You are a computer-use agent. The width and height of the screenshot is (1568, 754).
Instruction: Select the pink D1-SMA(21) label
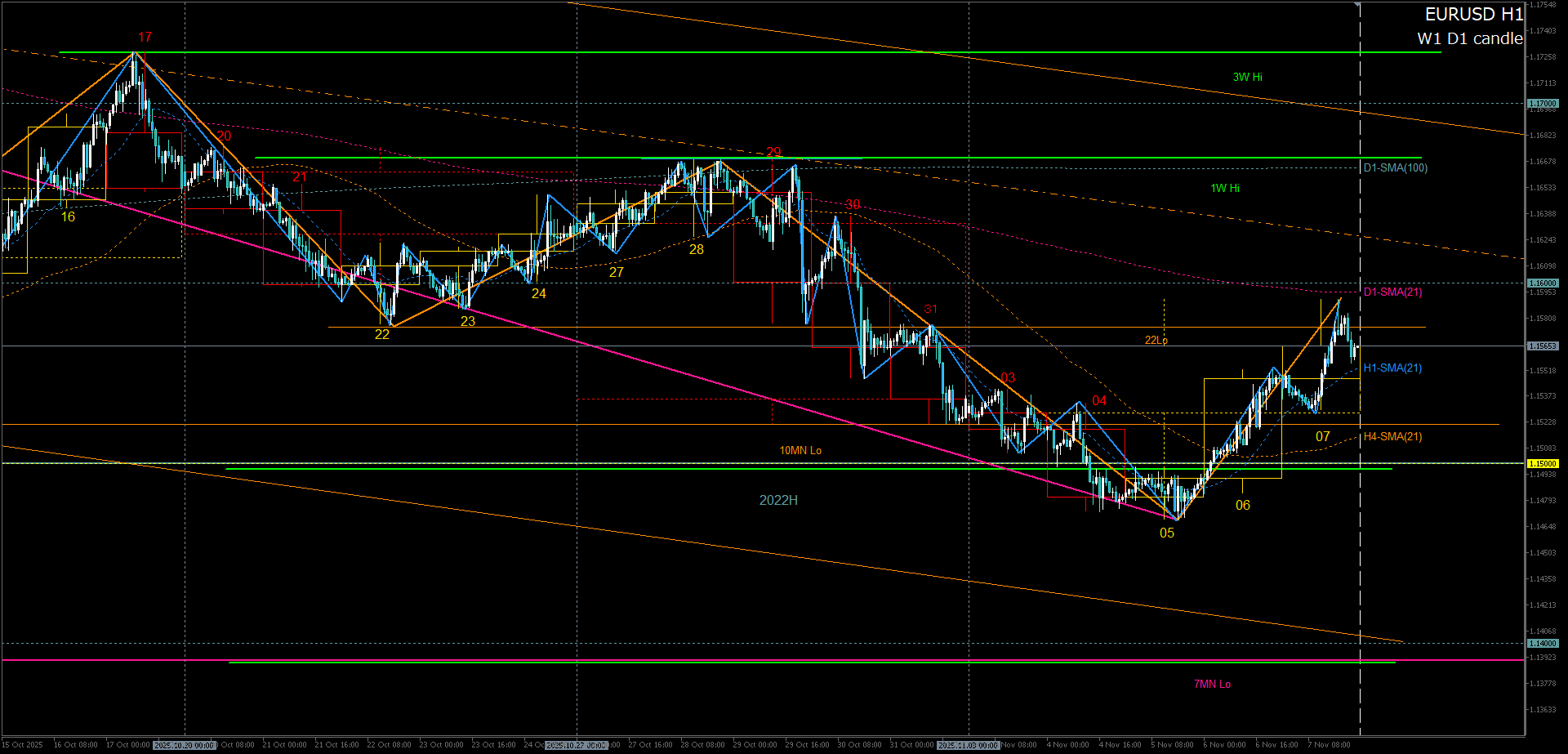1392,292
